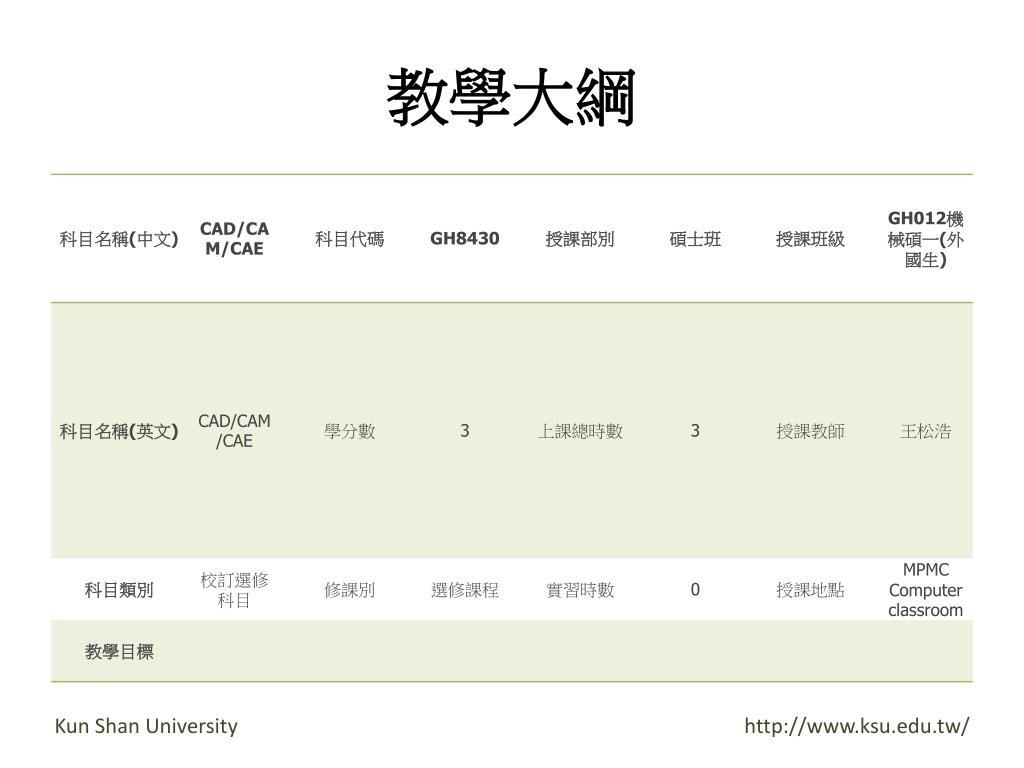Click the bold CAD/CA M/CAE cell
This screenshot has height=768, width=1024.
click(234, 239)
